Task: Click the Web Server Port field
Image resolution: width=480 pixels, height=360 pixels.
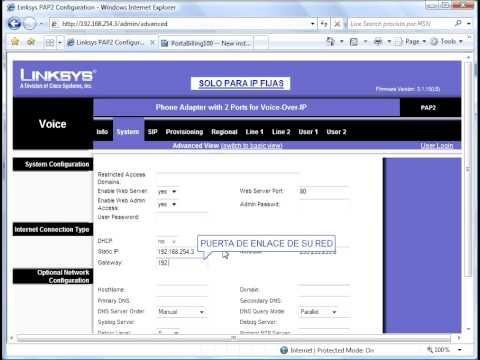Action: (323, 191)
